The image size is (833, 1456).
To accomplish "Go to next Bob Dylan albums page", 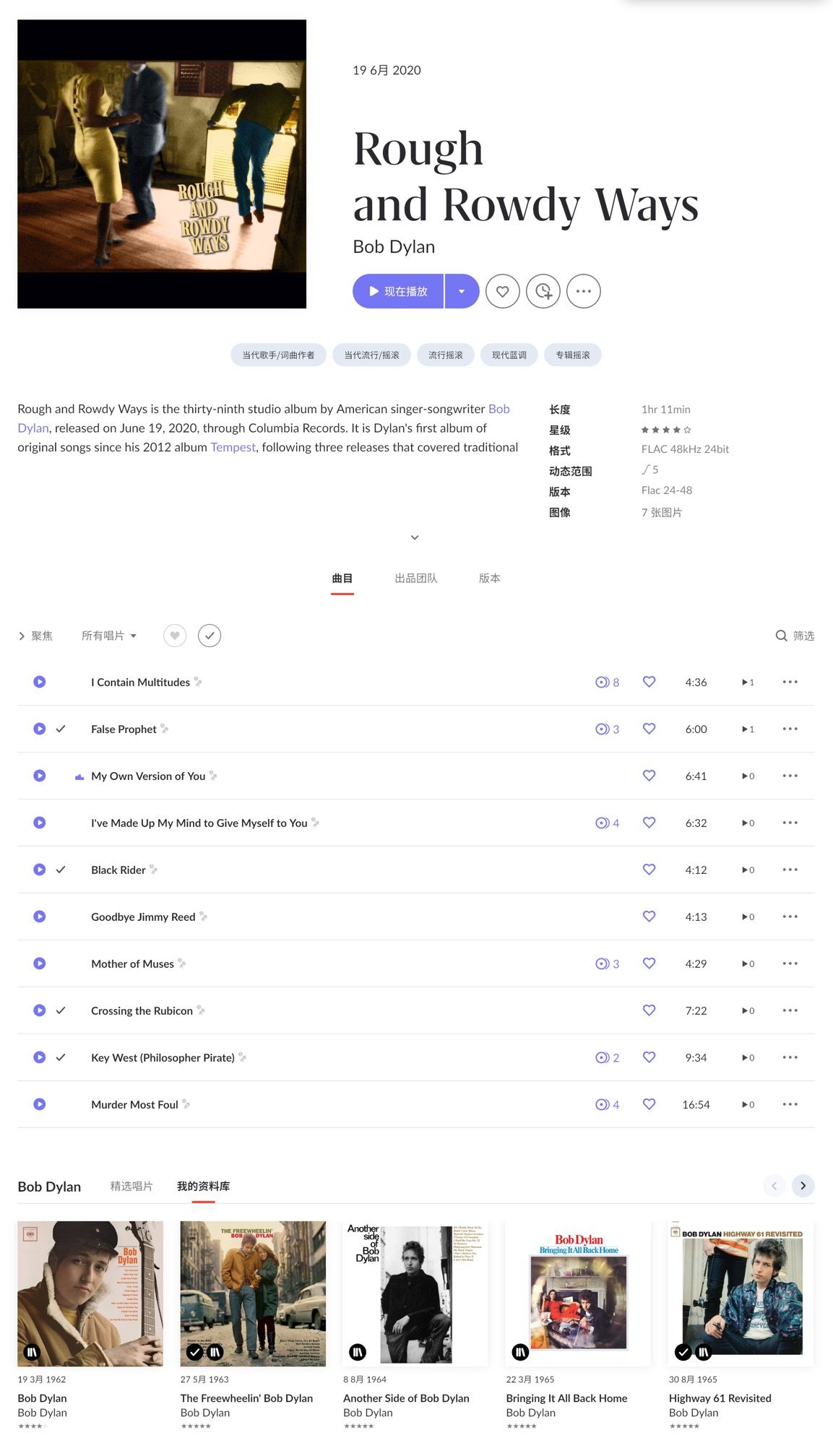I will pos(803,1186).
